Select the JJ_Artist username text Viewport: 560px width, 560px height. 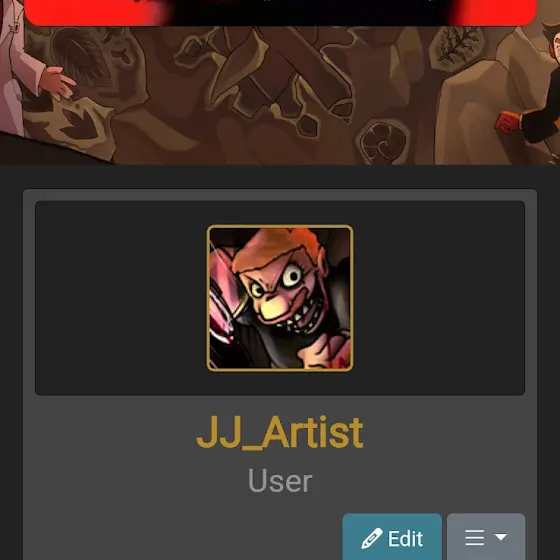[x=280, y=432]
